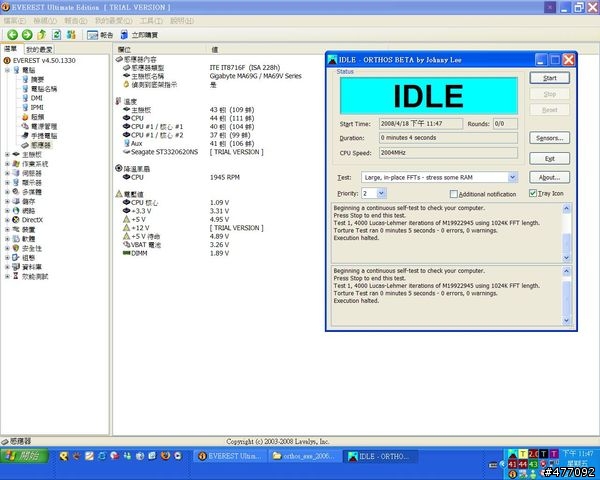Viewport: 600px width, 480px height.
Task: Switch to EVEREST Ultimate taskbar button
Action: (230, 456)
